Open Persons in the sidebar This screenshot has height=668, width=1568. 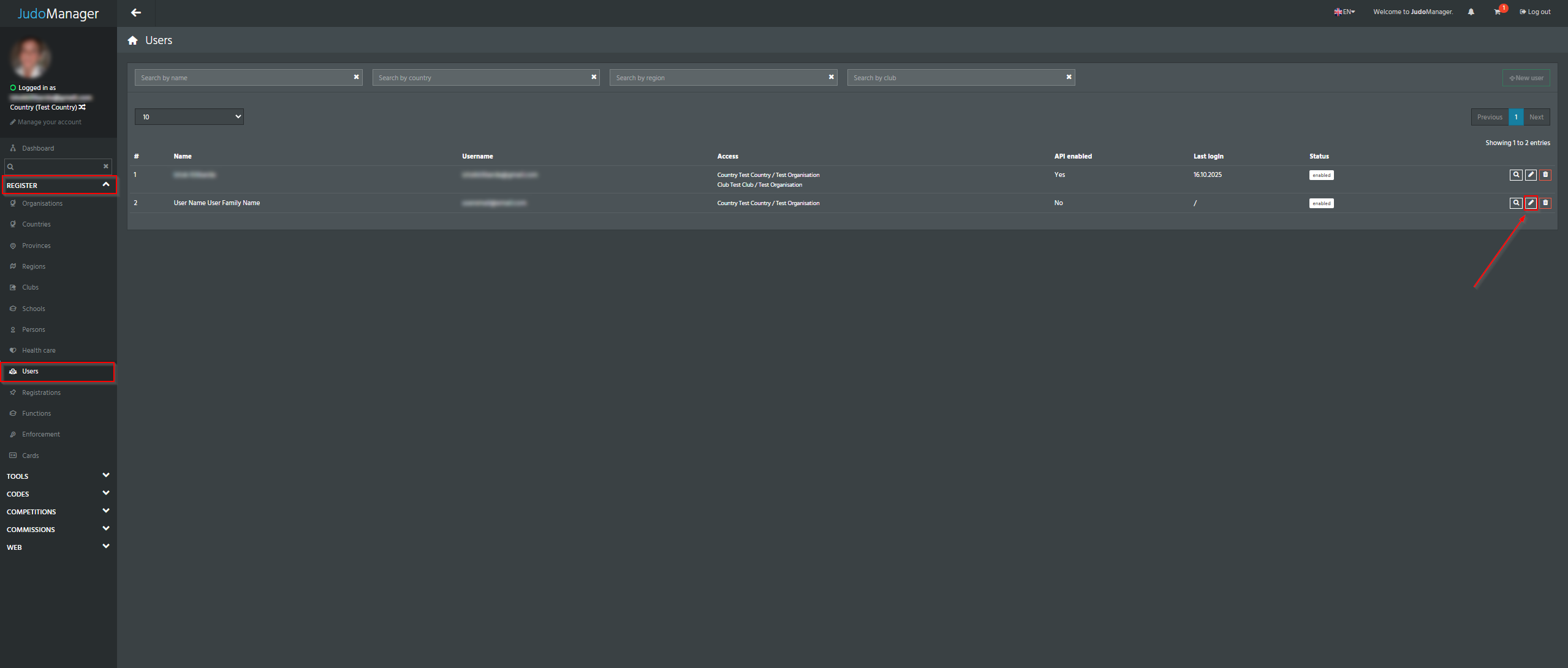click(x=34, y=329)
